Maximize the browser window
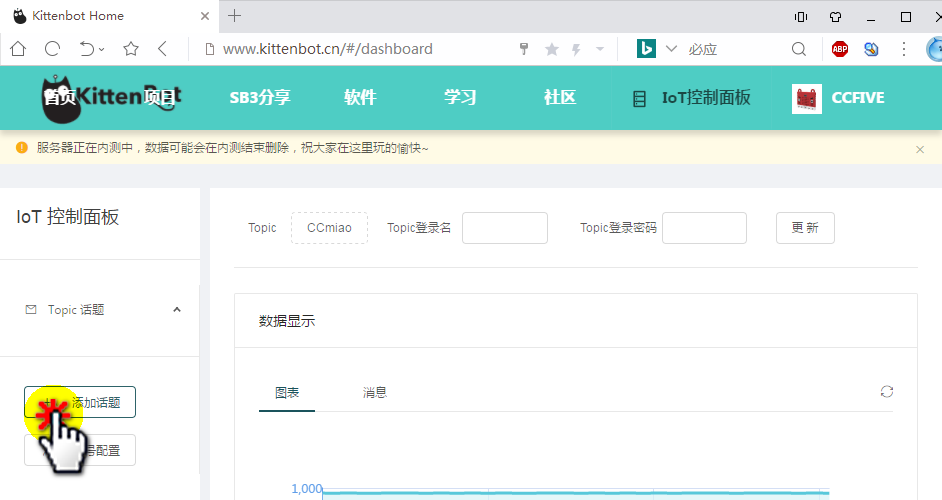This screenshot has width=942, height=500. pos(906,17)
